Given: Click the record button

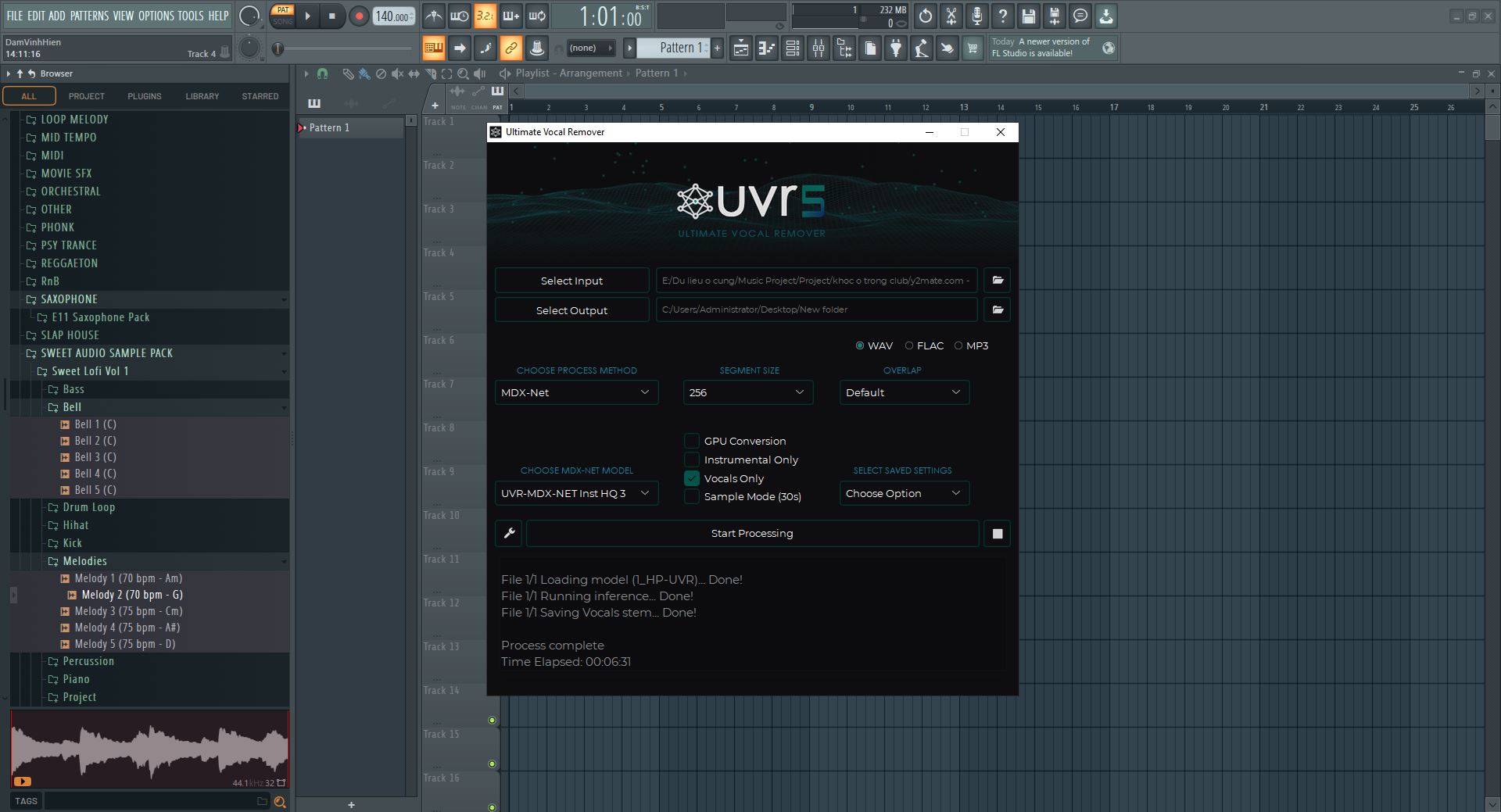Looking at the screenshot, I should click(359, 16).
